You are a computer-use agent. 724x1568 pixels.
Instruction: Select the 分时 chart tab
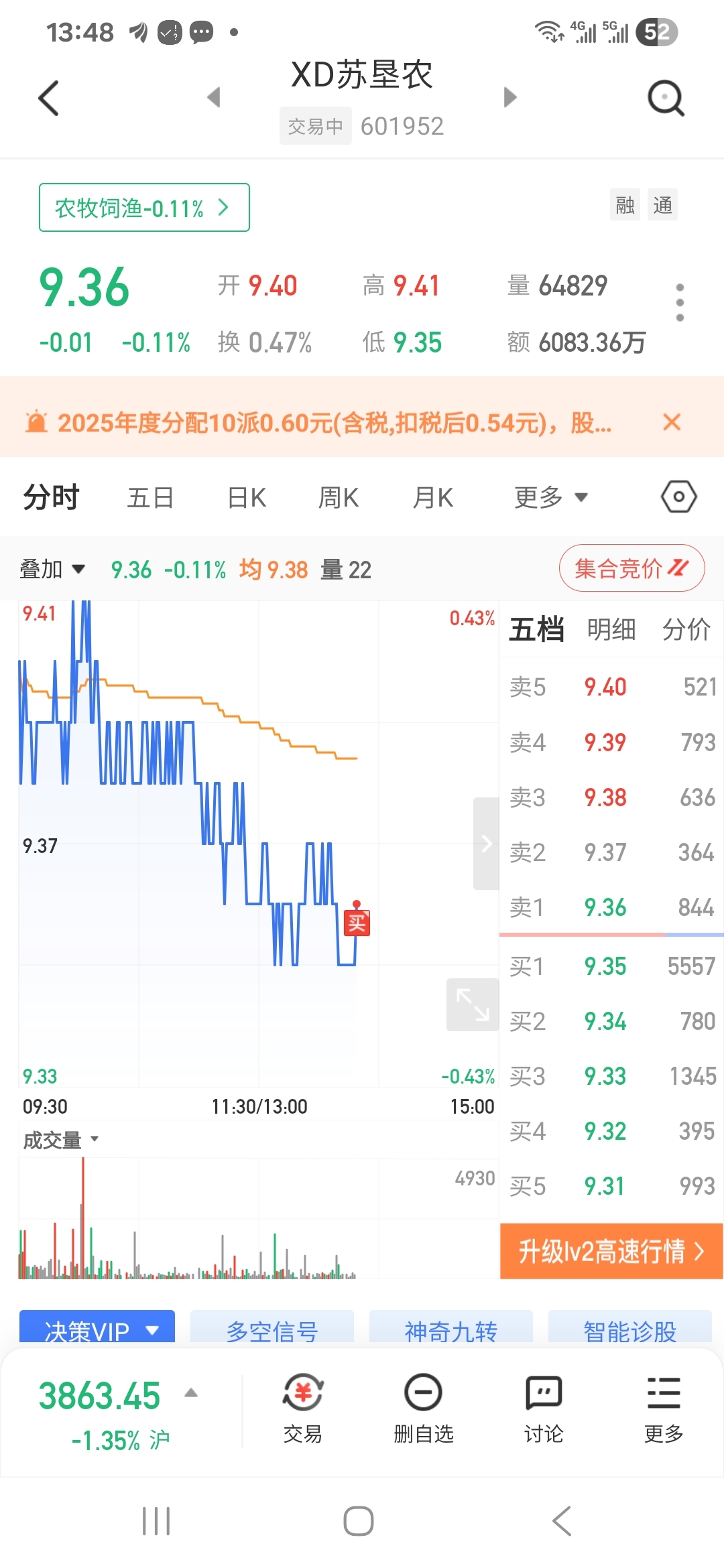click(51, 497)
